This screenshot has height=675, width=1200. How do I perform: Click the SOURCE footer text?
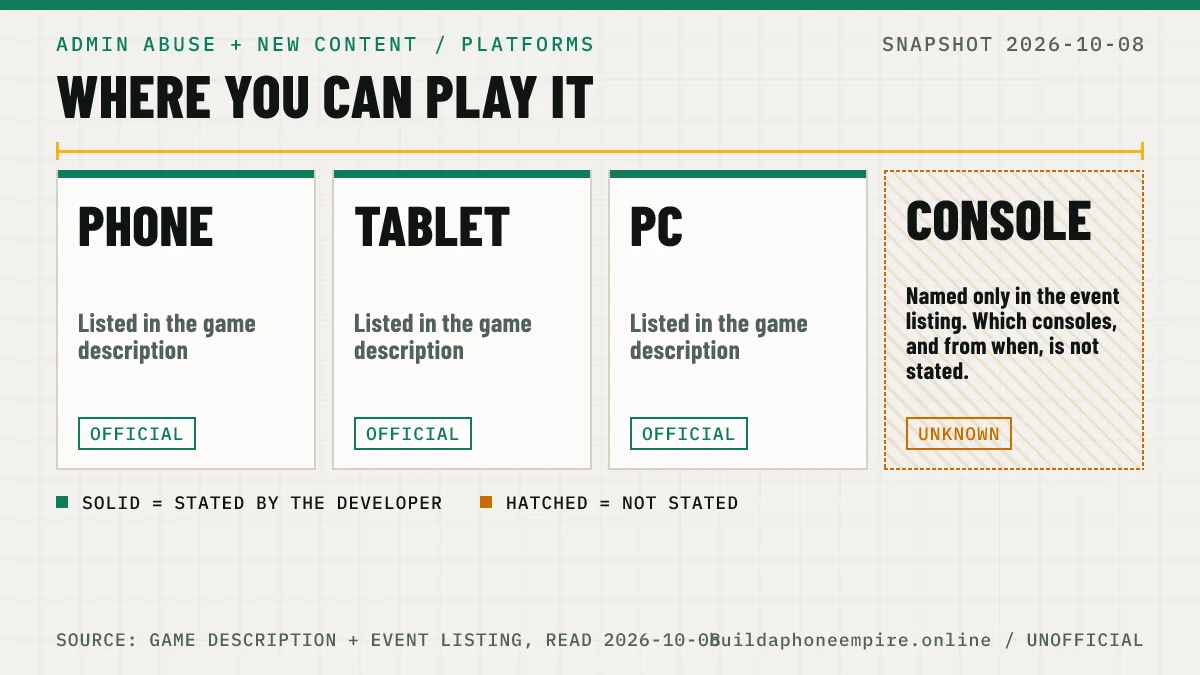click(x=388, y=640)
